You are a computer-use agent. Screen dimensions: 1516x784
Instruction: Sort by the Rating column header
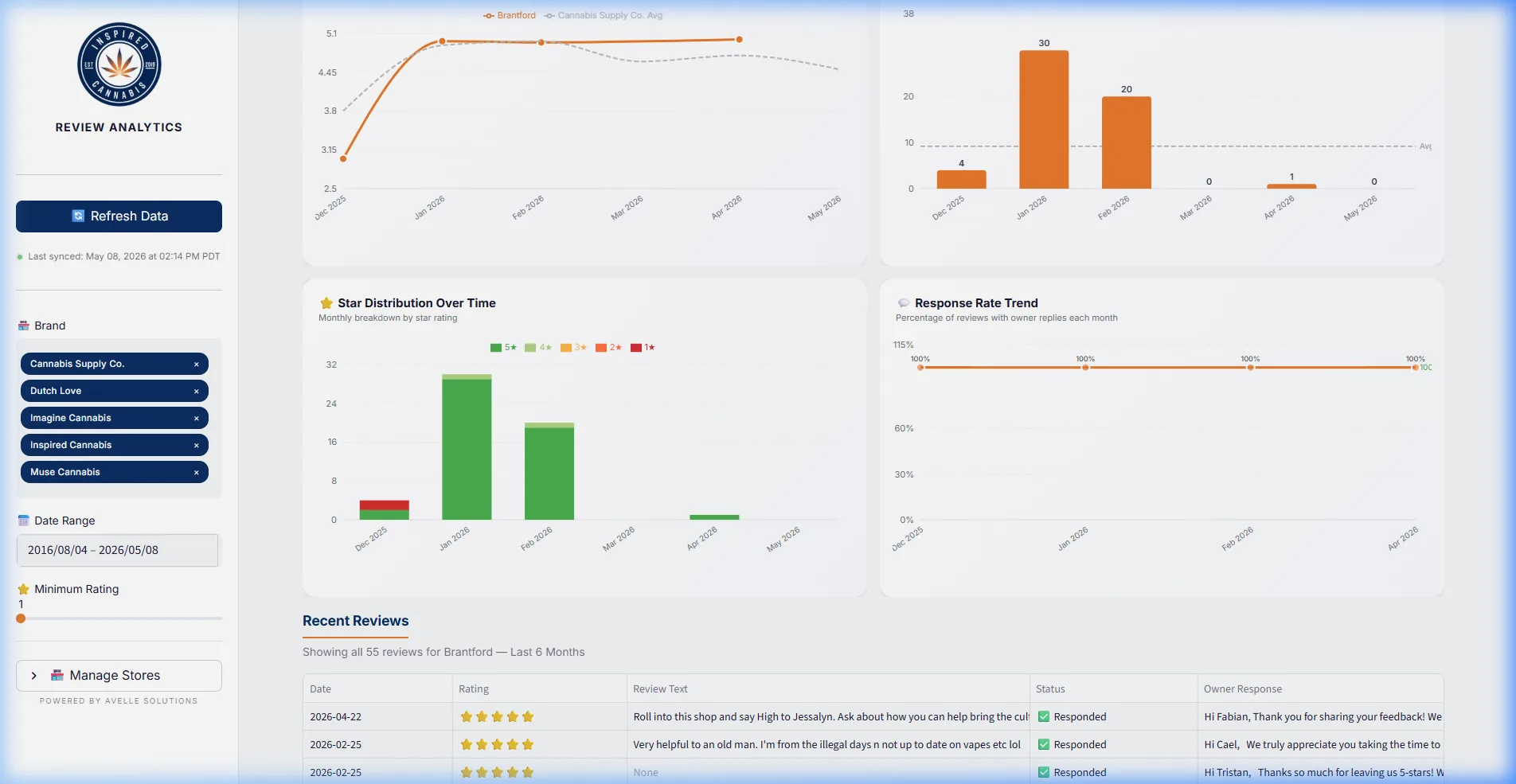[539, 689]
